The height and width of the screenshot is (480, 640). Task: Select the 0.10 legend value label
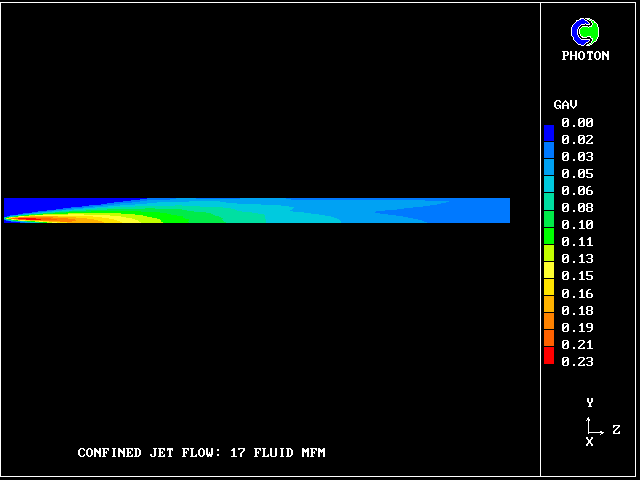tap(577, 225)
